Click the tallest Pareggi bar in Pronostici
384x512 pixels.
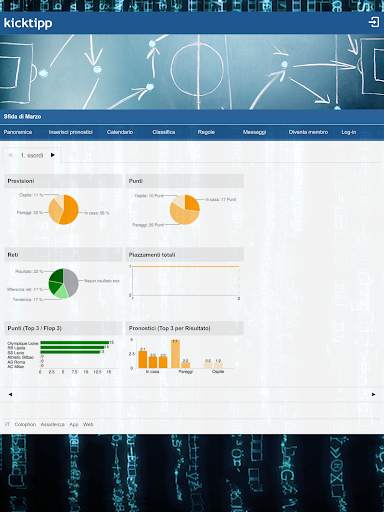click(x=175, y=355)
